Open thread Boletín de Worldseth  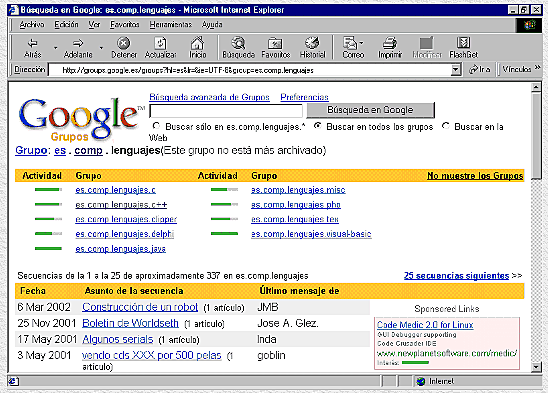130,323
